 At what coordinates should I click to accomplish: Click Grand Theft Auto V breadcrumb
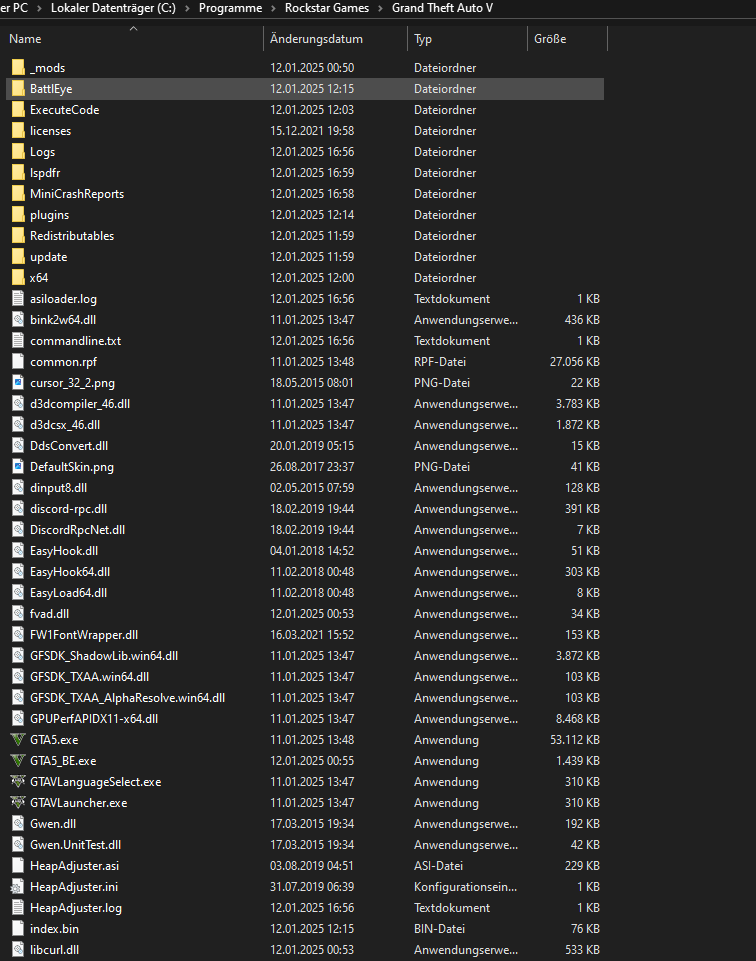pyautogui.click(x=442, y=8)
